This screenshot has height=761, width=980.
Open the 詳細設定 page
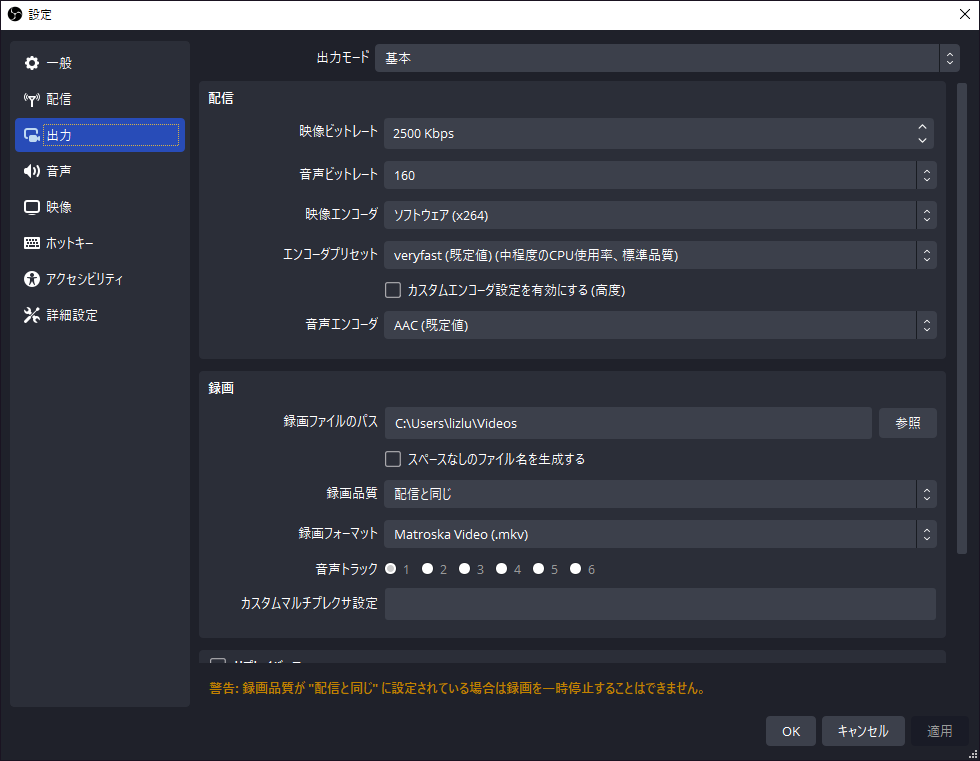point(100,315)
